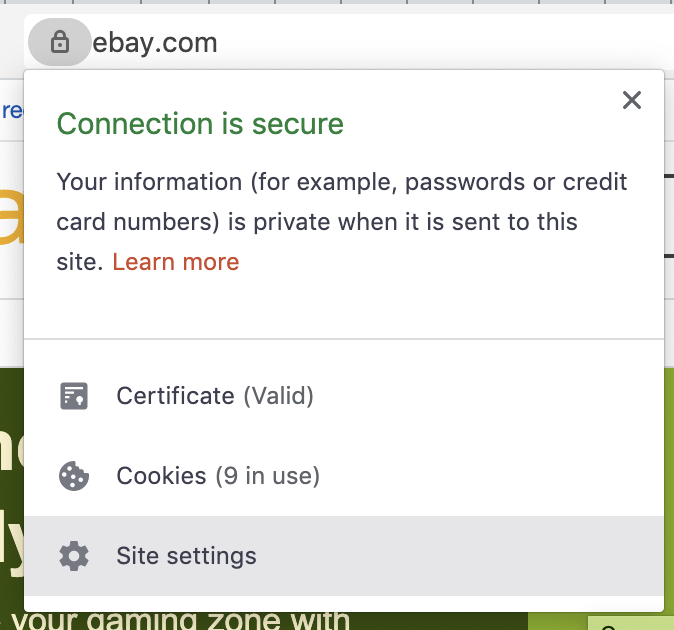Open the Learn more link

(x=176, y=262)
